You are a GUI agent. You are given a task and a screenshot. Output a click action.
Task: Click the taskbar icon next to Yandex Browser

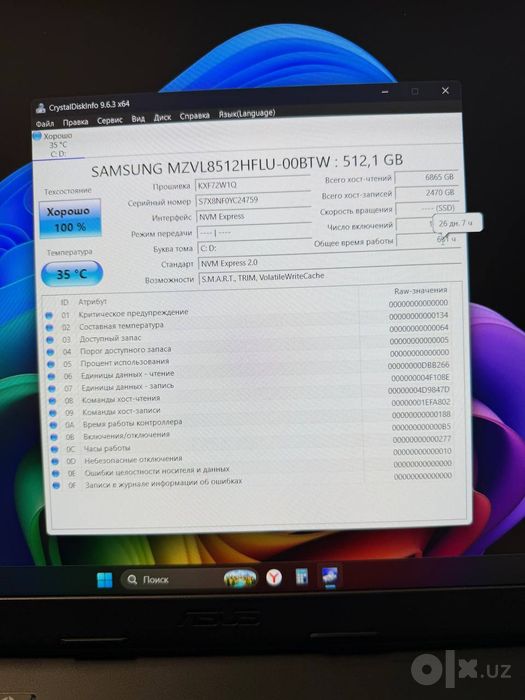coord(302,576)
